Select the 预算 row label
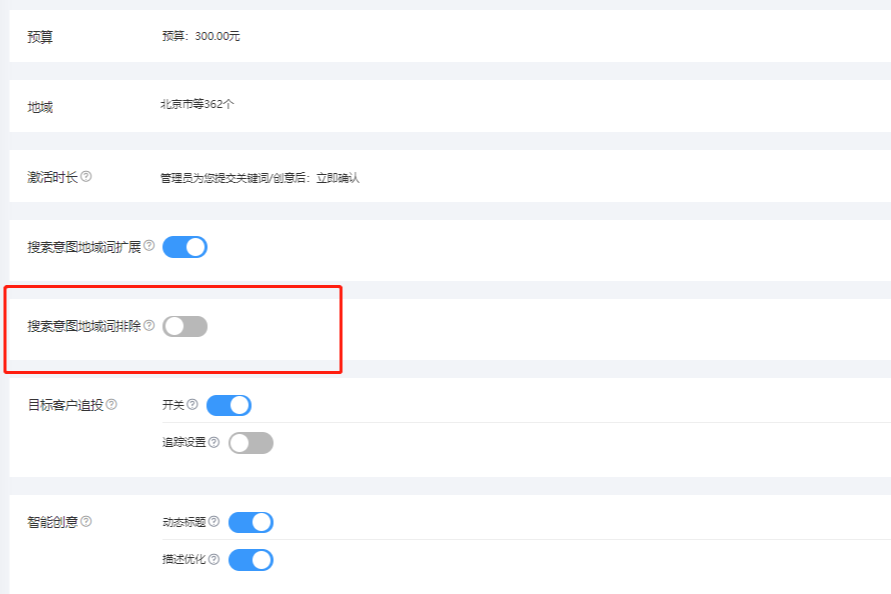 tap(40, 37)
